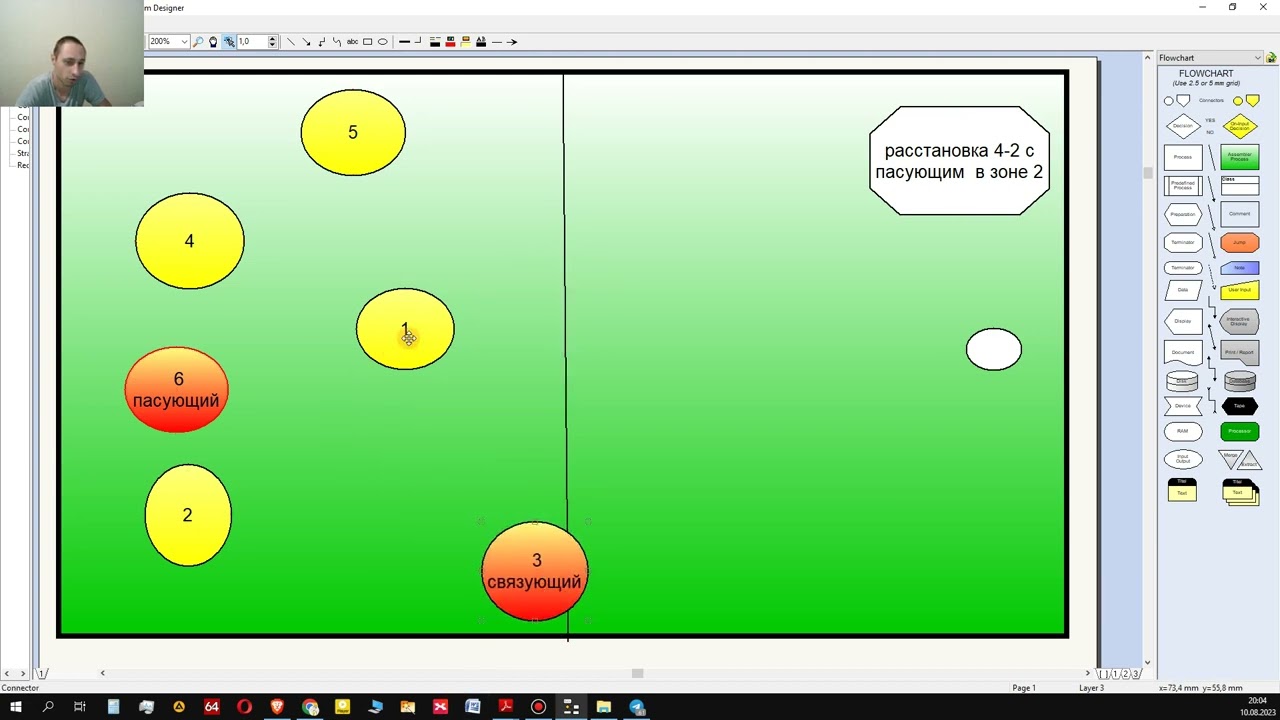The image size is (1280, 720).
Task: Select the small white ellipse shape
Action: 994,349
